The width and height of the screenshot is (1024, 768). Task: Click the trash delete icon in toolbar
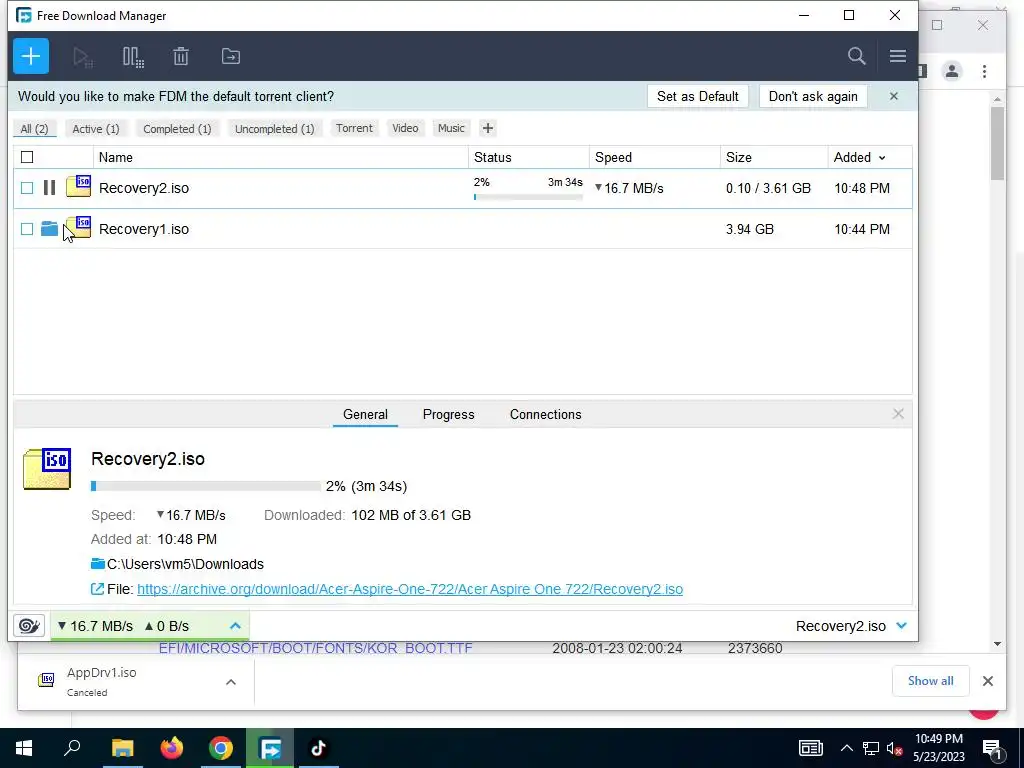coord(181,56)
